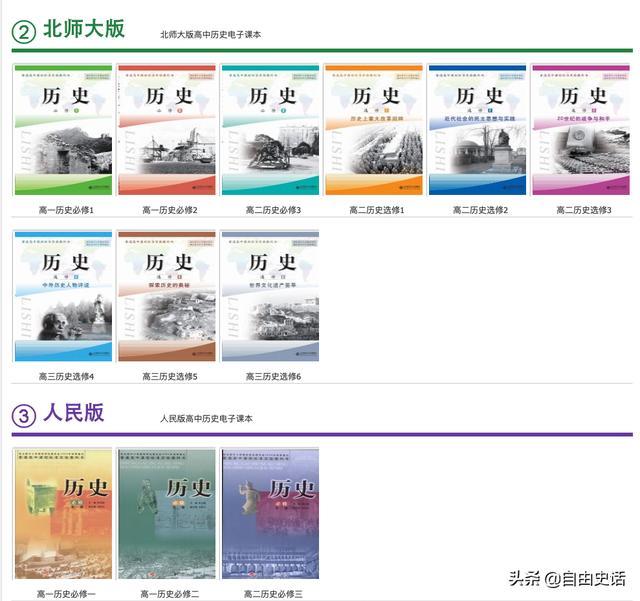Open the 高三历史选修4 textbook cover
The height and width of the screenshot is (601, 640).
[x=63, y=296]
